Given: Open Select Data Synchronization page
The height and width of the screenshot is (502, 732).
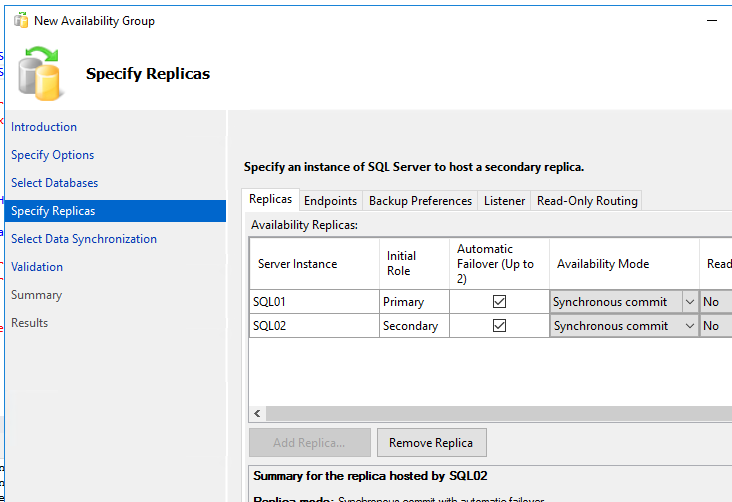Looking at the screenshot, I should tap(84, 239).
